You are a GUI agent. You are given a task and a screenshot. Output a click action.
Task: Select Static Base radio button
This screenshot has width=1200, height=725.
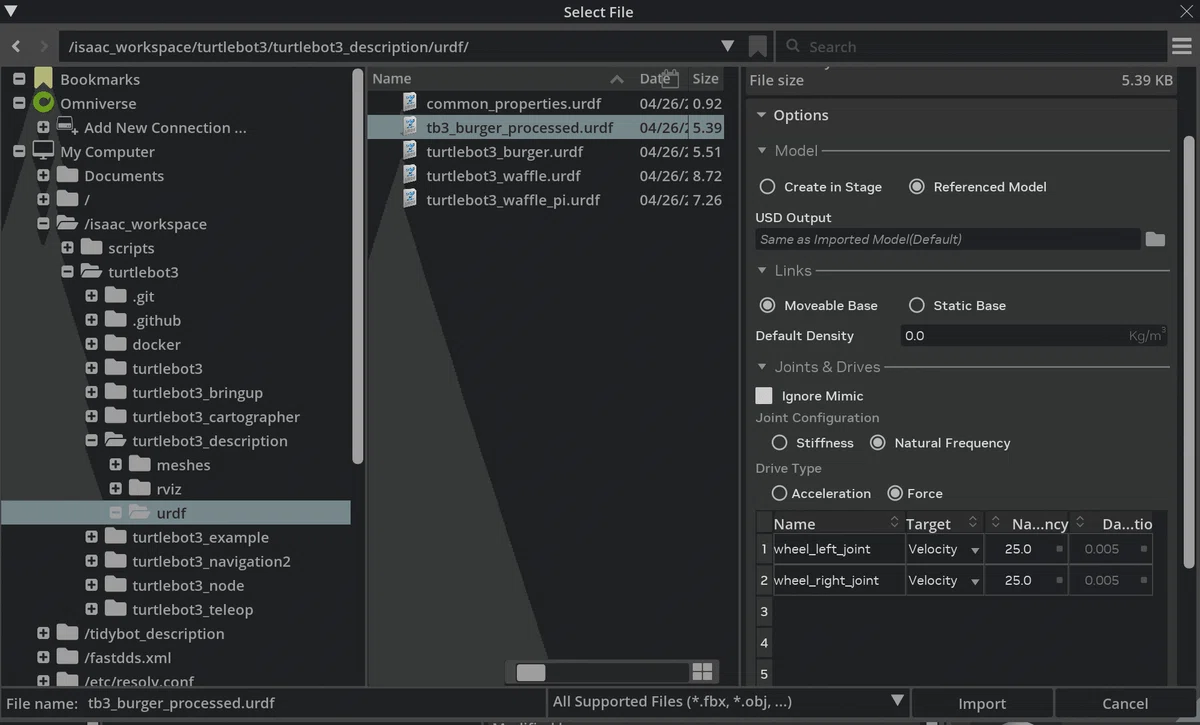[916, 305]
